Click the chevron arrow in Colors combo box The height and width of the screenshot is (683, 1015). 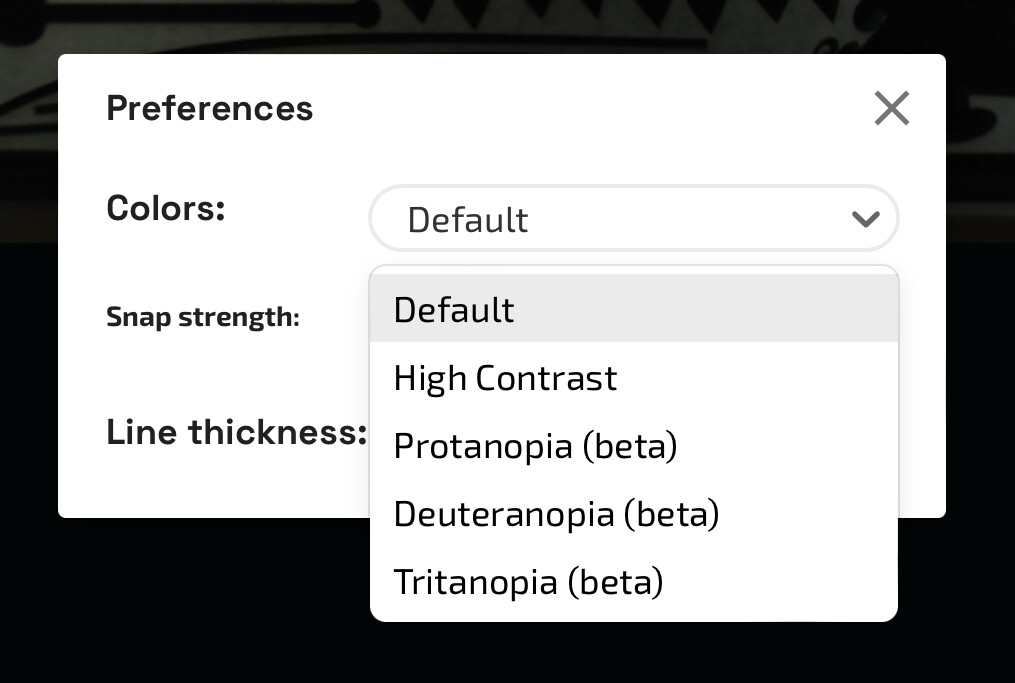(x=865, y=219)
